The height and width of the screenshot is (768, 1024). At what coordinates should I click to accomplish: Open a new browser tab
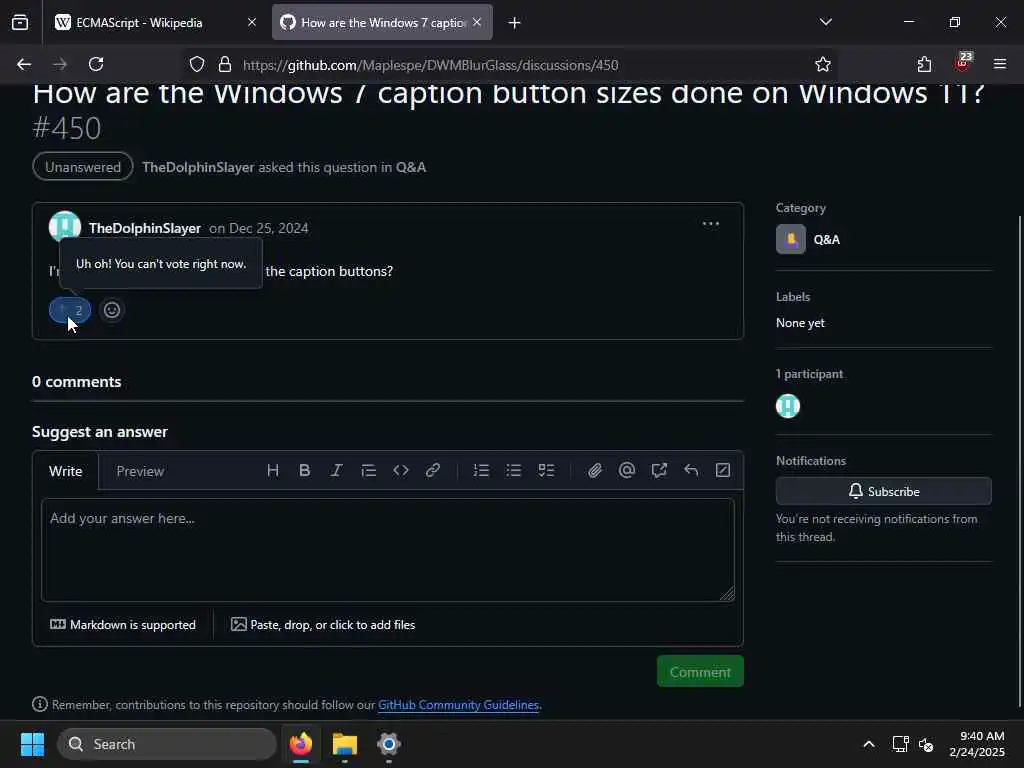[x=515, y=23]
